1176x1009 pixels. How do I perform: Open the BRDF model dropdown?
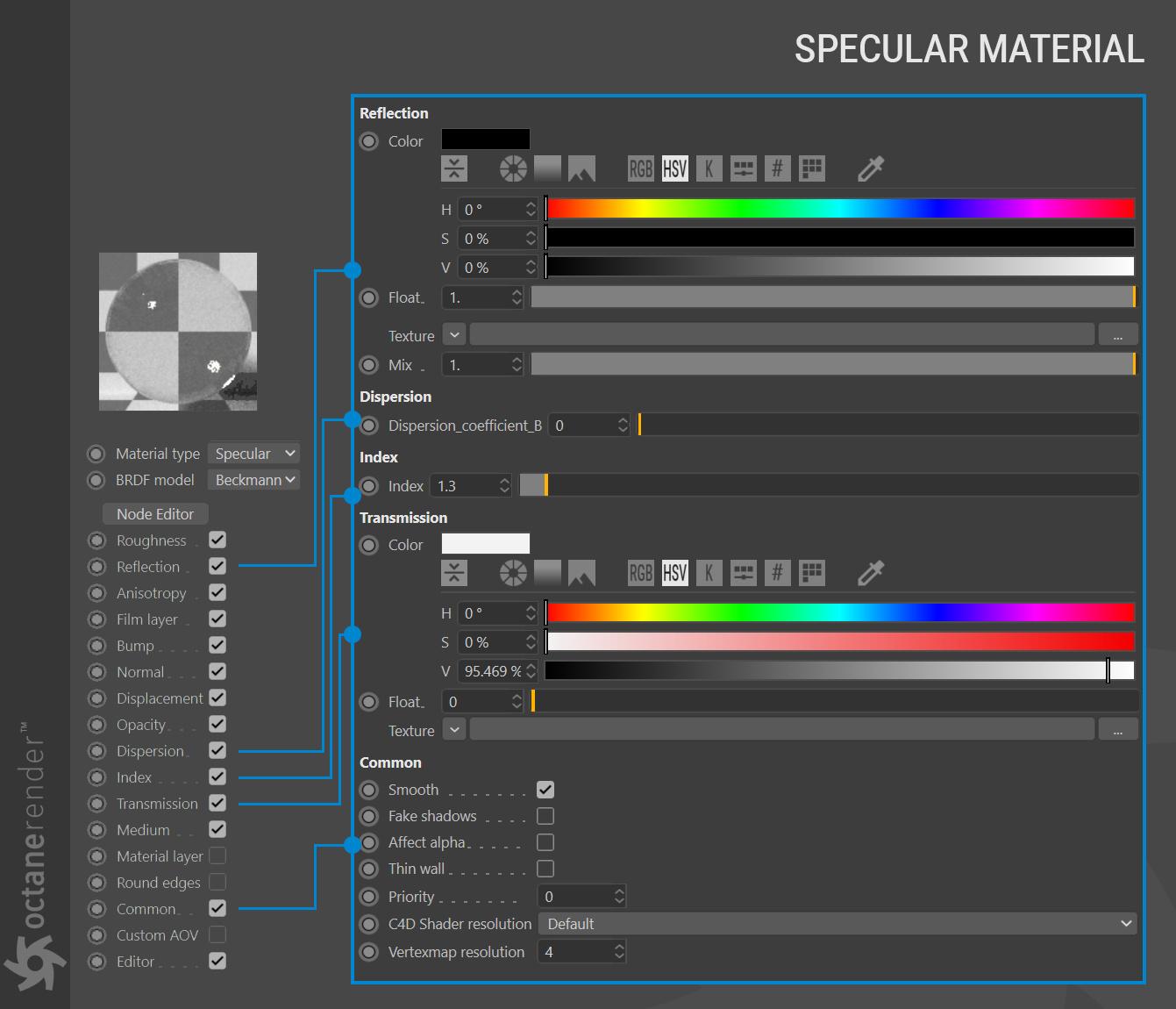click(254, 480)
